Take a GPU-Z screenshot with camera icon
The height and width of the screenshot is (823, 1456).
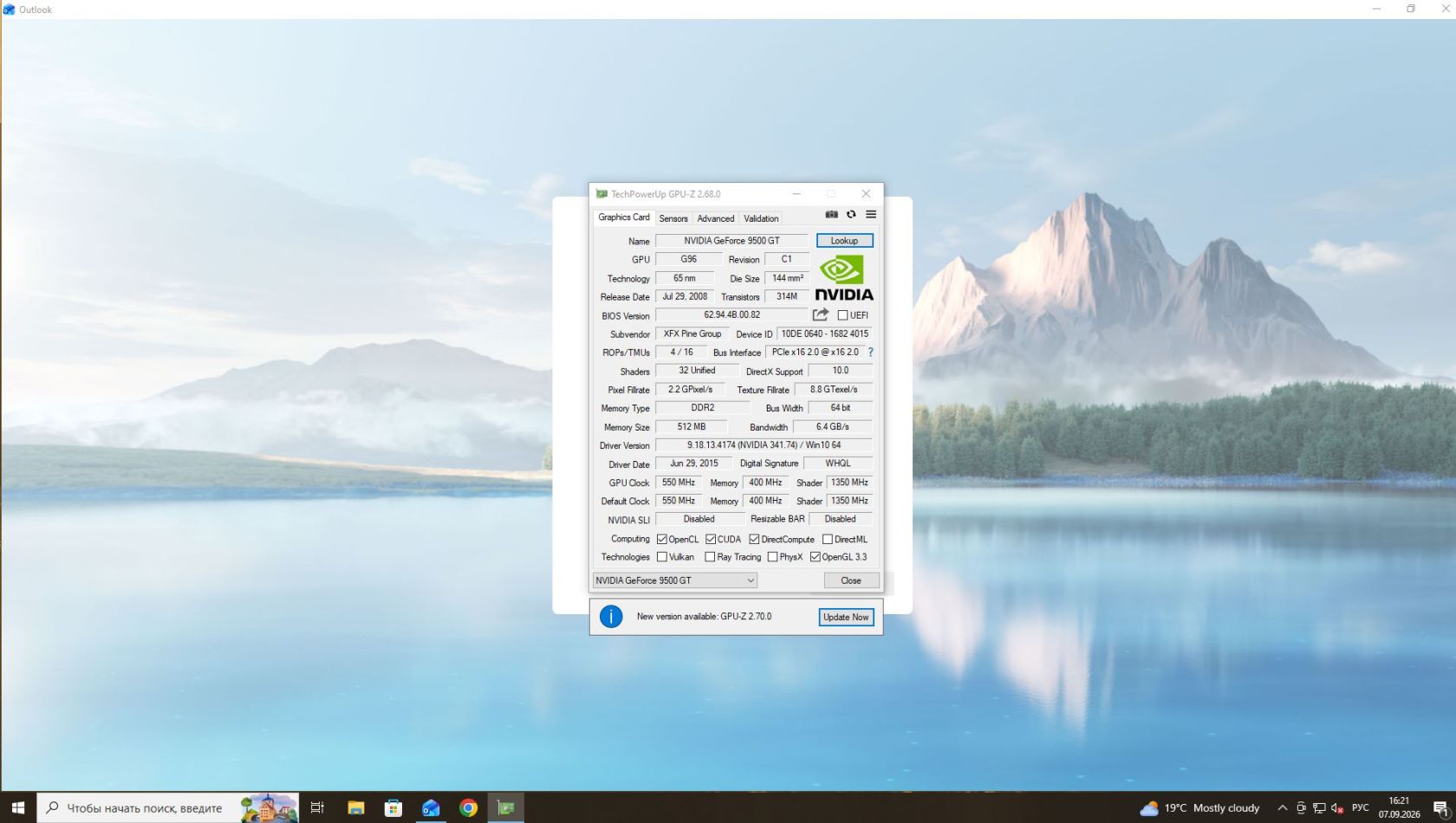click(831, 215)
